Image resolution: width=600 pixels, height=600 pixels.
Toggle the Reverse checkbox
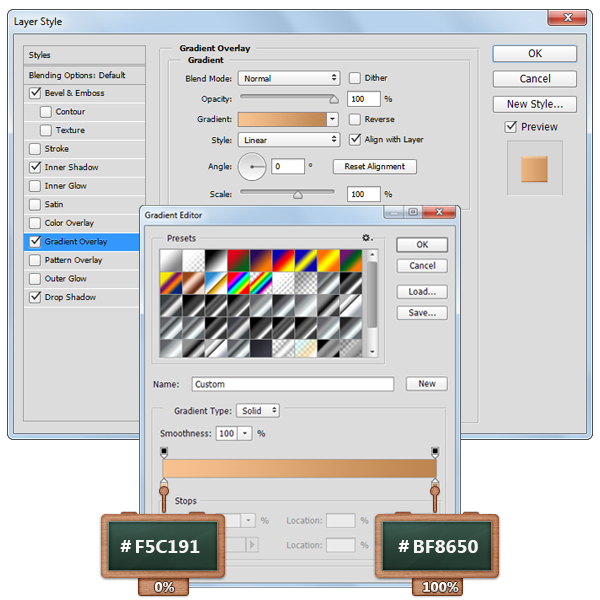(355, 119)
